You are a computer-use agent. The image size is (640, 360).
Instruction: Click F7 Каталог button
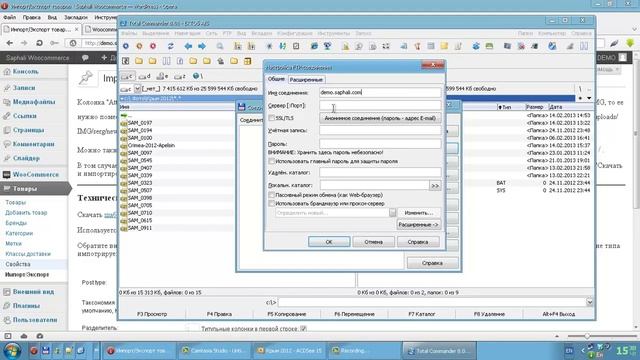click(422, 314)
